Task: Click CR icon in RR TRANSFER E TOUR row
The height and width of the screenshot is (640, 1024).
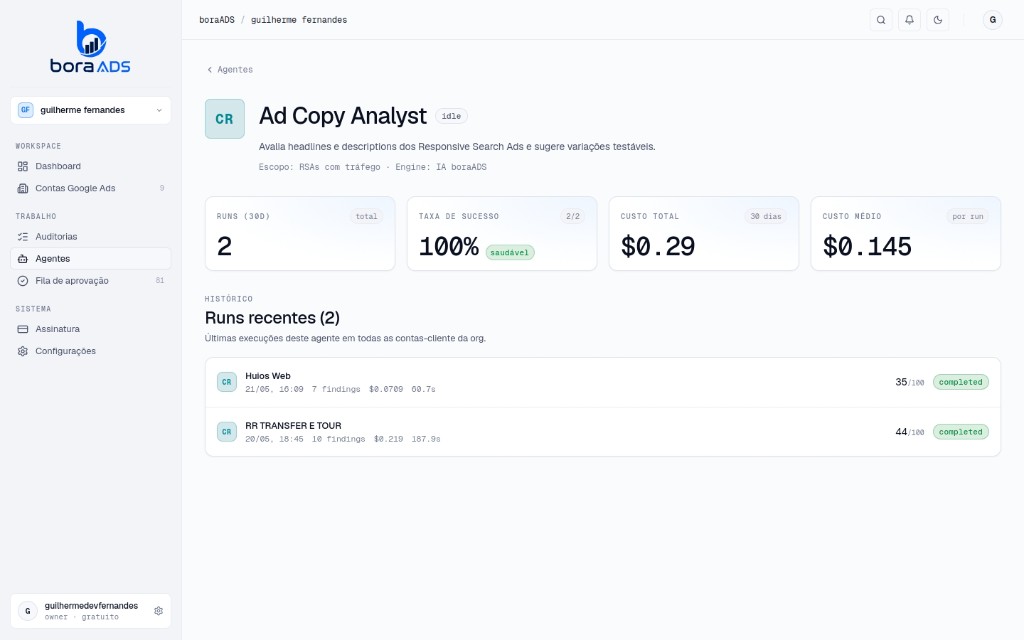Action: [227, 432]
